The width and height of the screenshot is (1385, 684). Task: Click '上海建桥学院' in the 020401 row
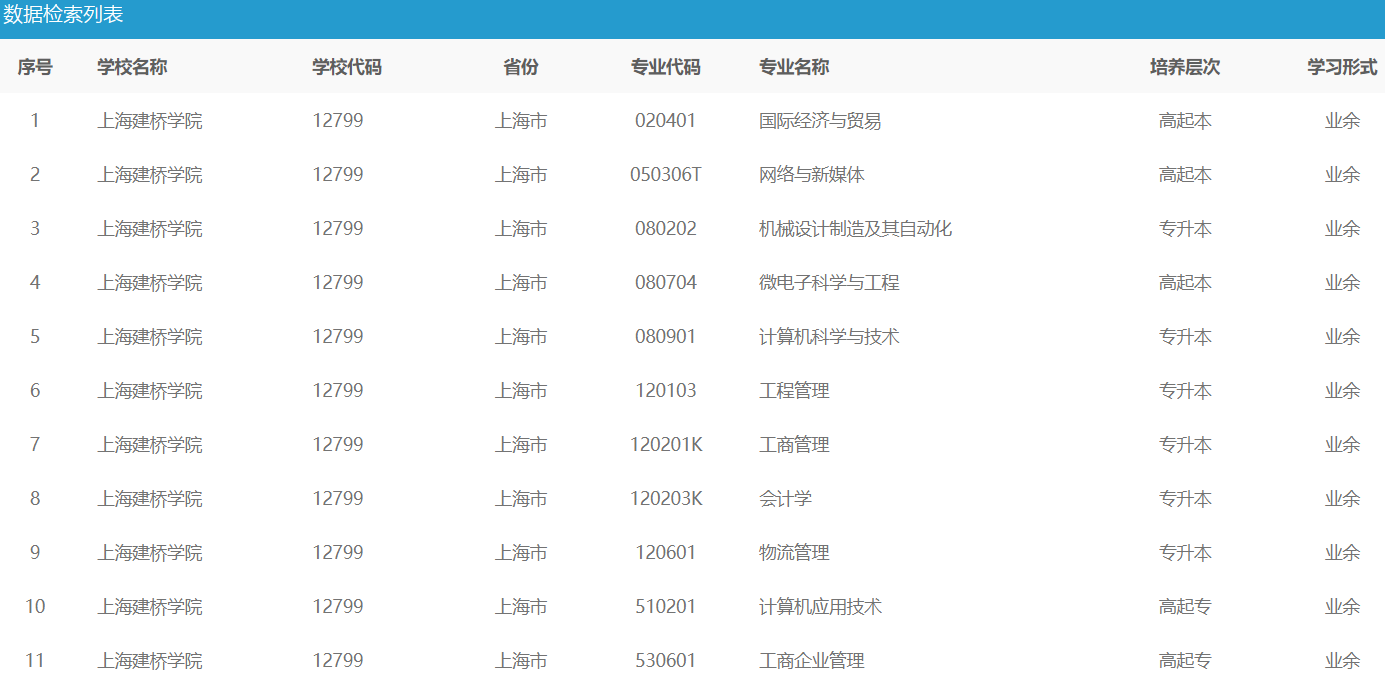coord(150,121)
